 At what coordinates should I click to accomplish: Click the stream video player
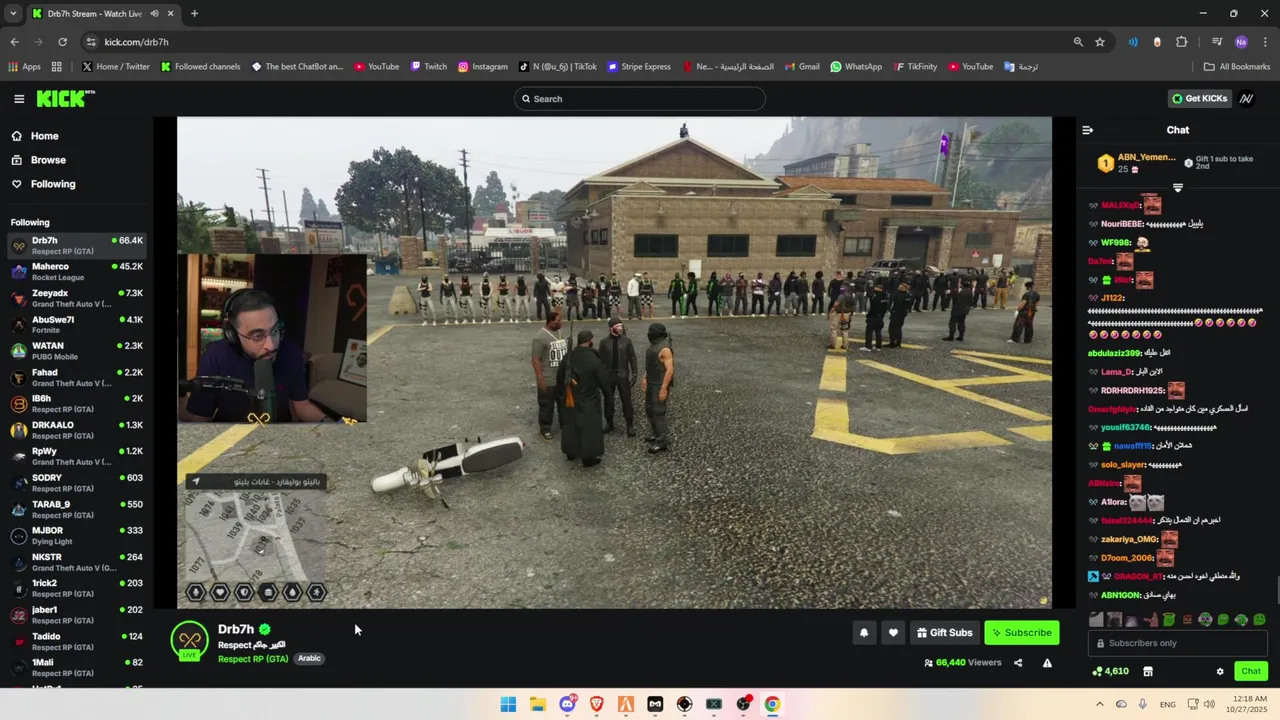click(614, 362)
